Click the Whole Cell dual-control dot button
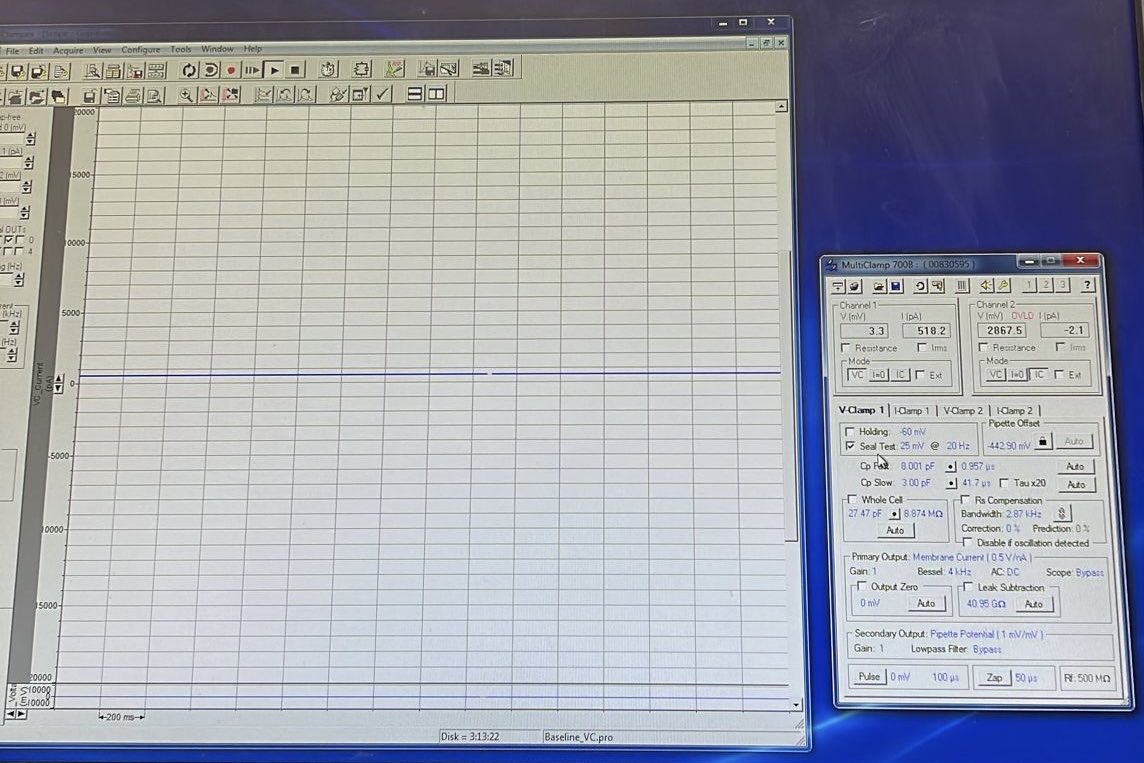This screenshot has width=1144, height=763. [894, 514]
